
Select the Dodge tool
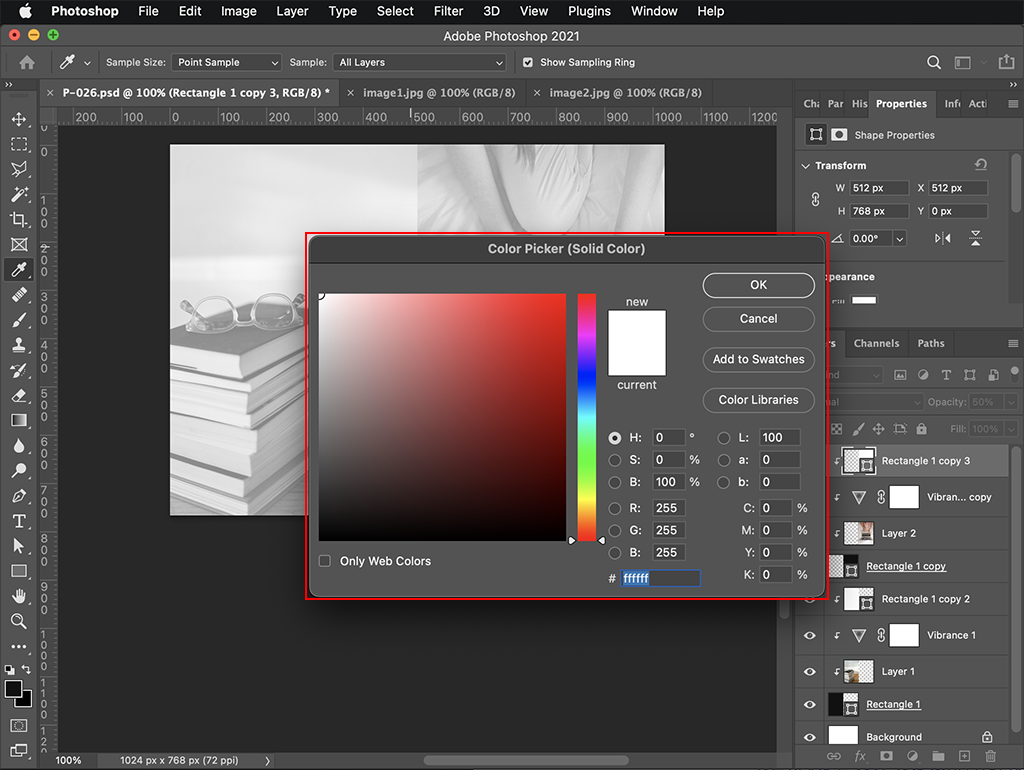point(19,470)
